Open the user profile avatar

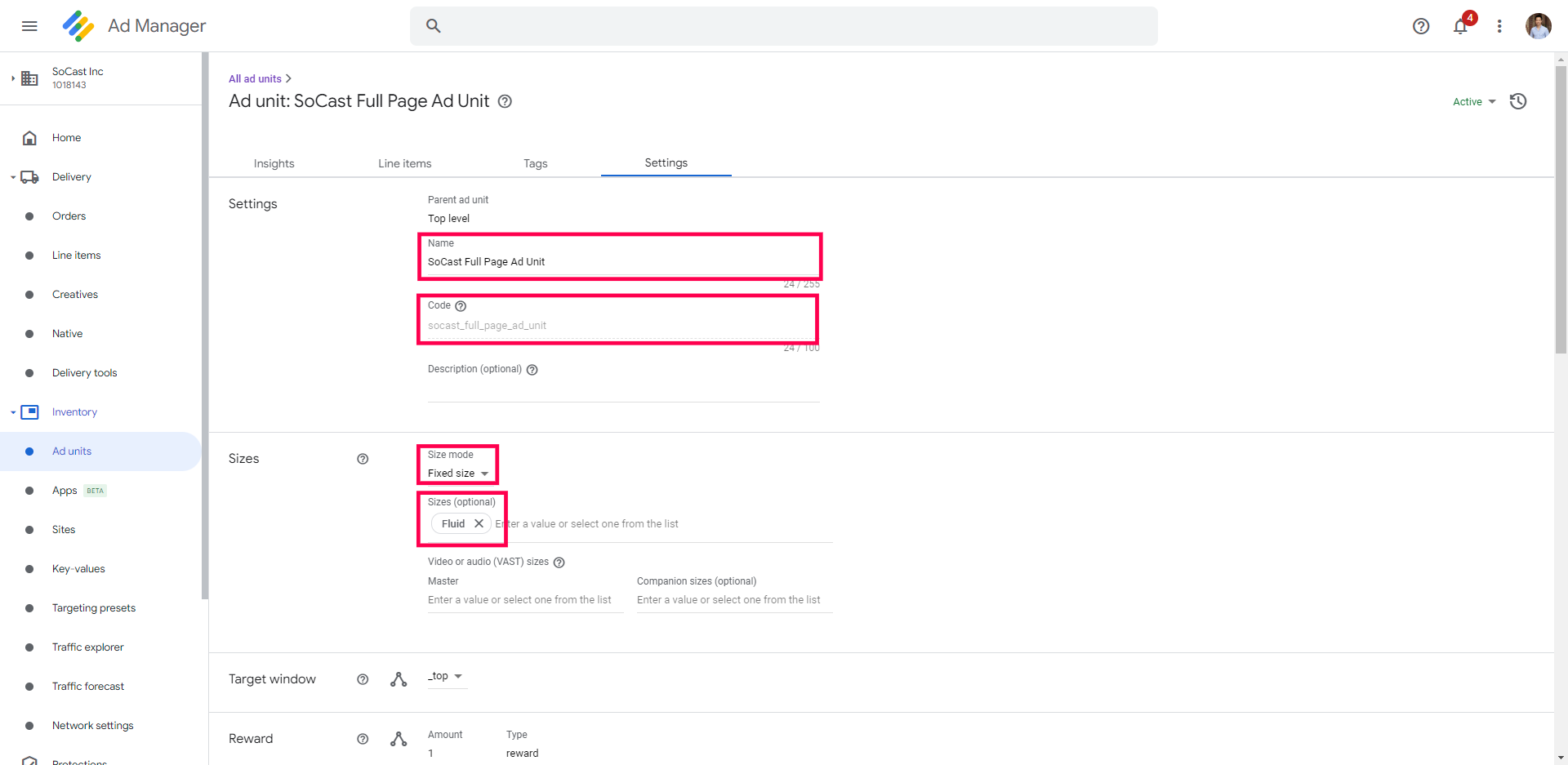pyautogui.click(x=1539, y=26)
